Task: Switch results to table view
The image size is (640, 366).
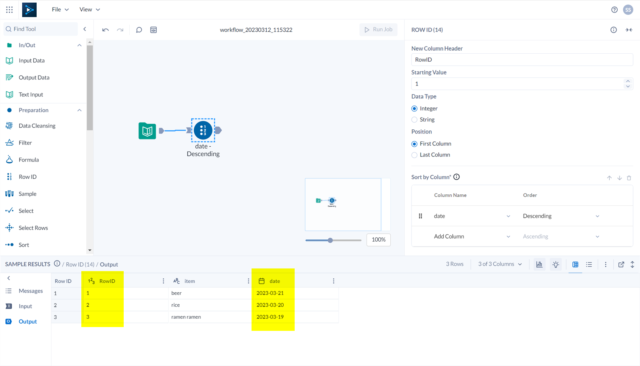Action: point(575,264)
